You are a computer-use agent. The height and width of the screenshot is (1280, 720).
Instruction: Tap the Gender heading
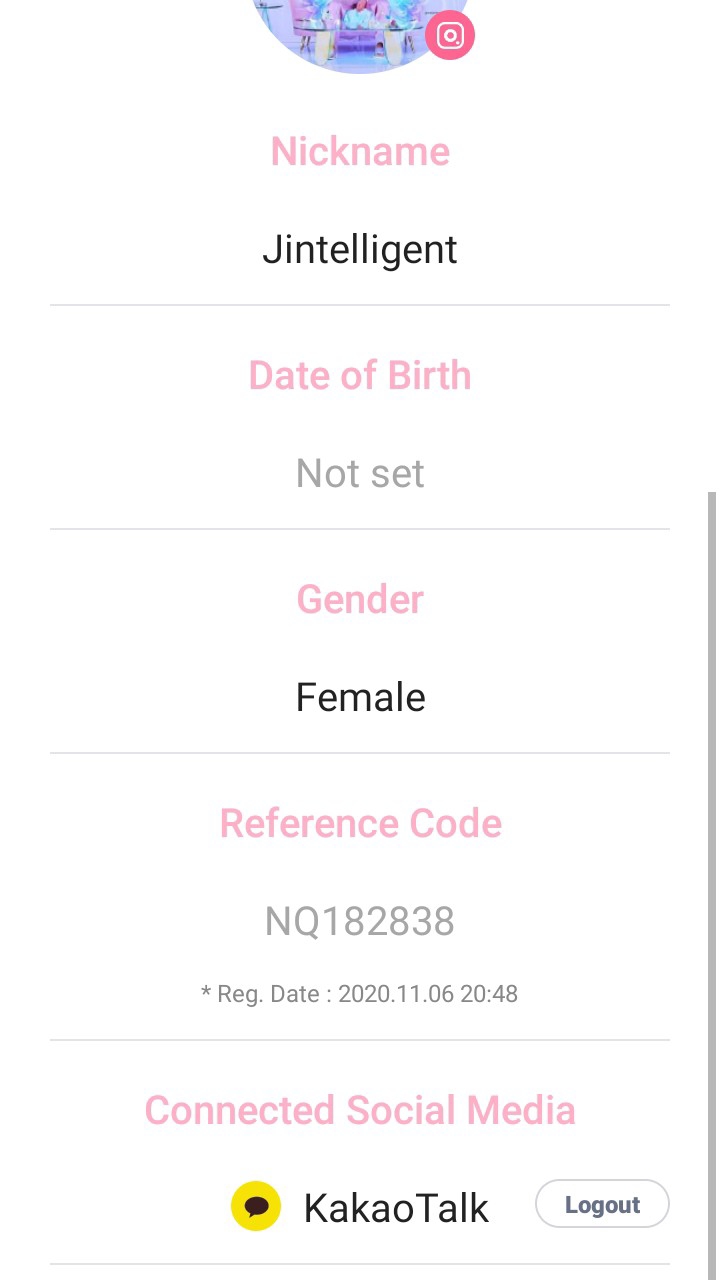pos(360,600)
